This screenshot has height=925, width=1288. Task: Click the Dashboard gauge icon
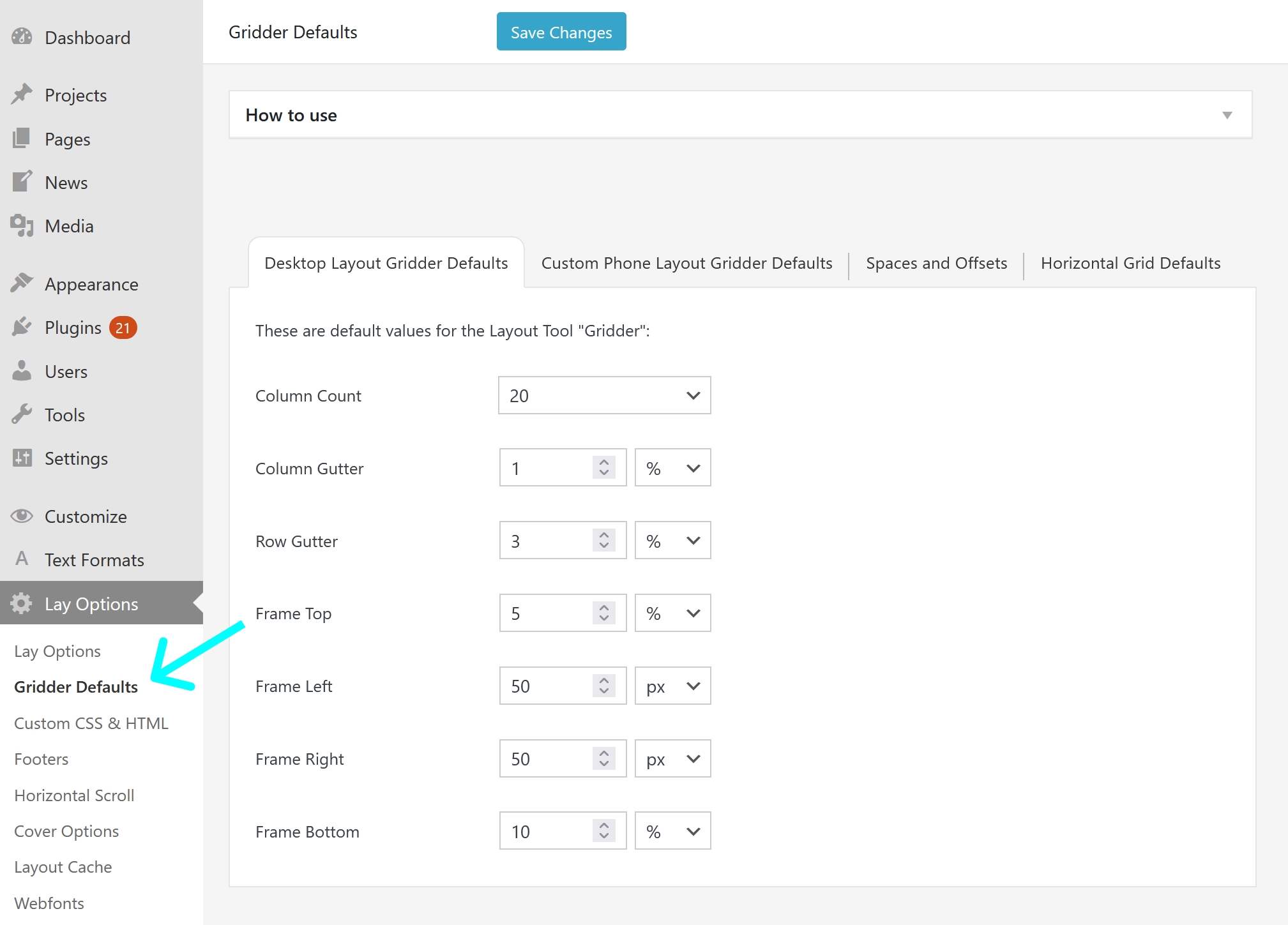point(22,37)
